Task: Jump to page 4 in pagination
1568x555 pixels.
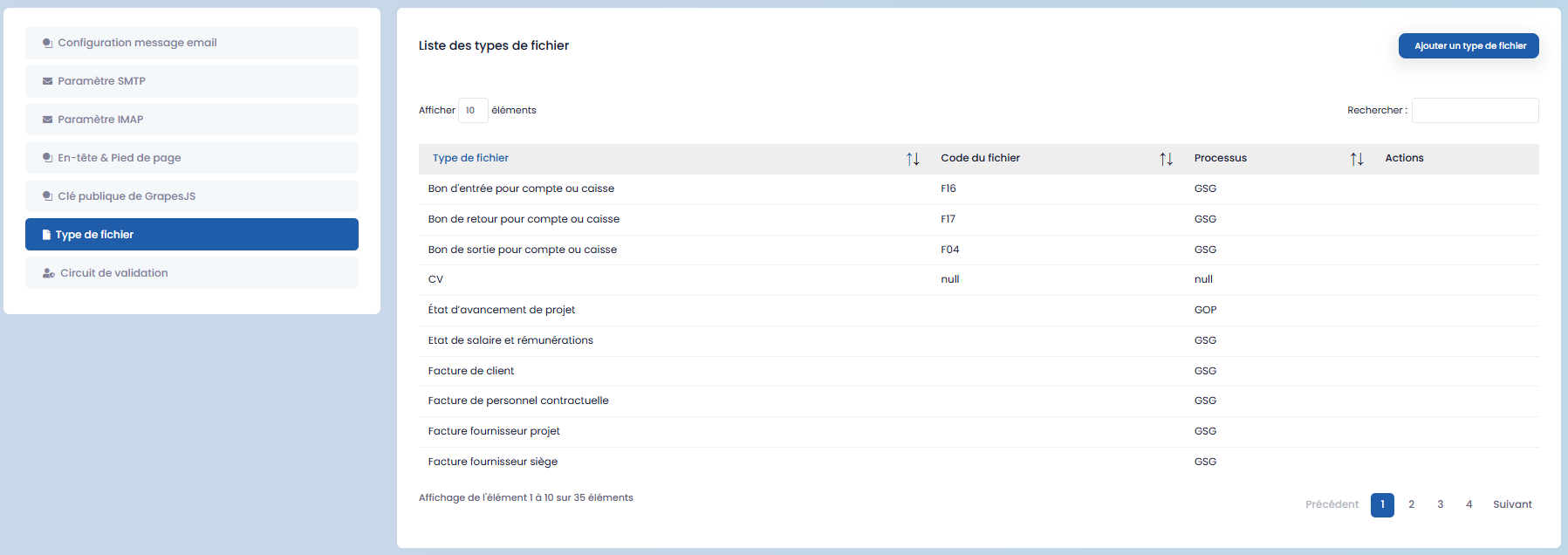Action: [1469, 504]
